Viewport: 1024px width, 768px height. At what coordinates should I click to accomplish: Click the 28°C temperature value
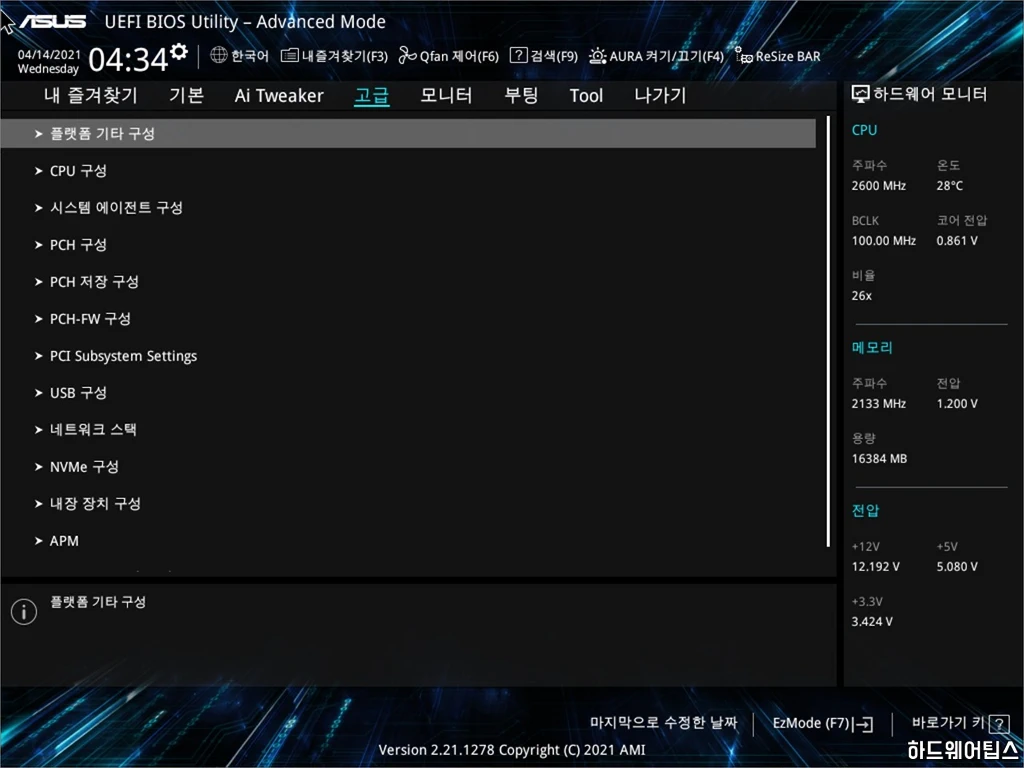(x=950, y=185)
